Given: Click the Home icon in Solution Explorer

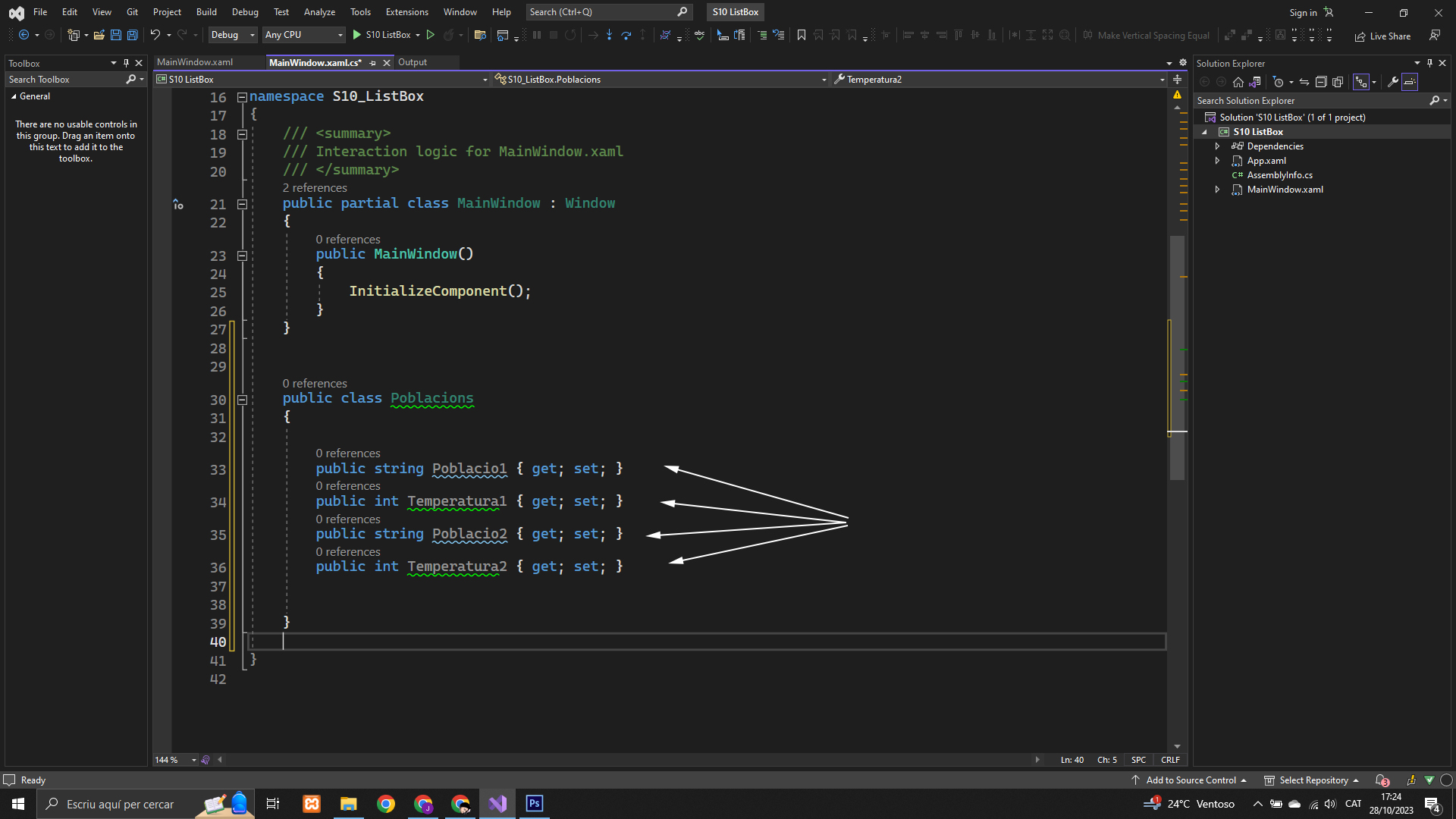Looking at the screenshot, I should 1238,82.
